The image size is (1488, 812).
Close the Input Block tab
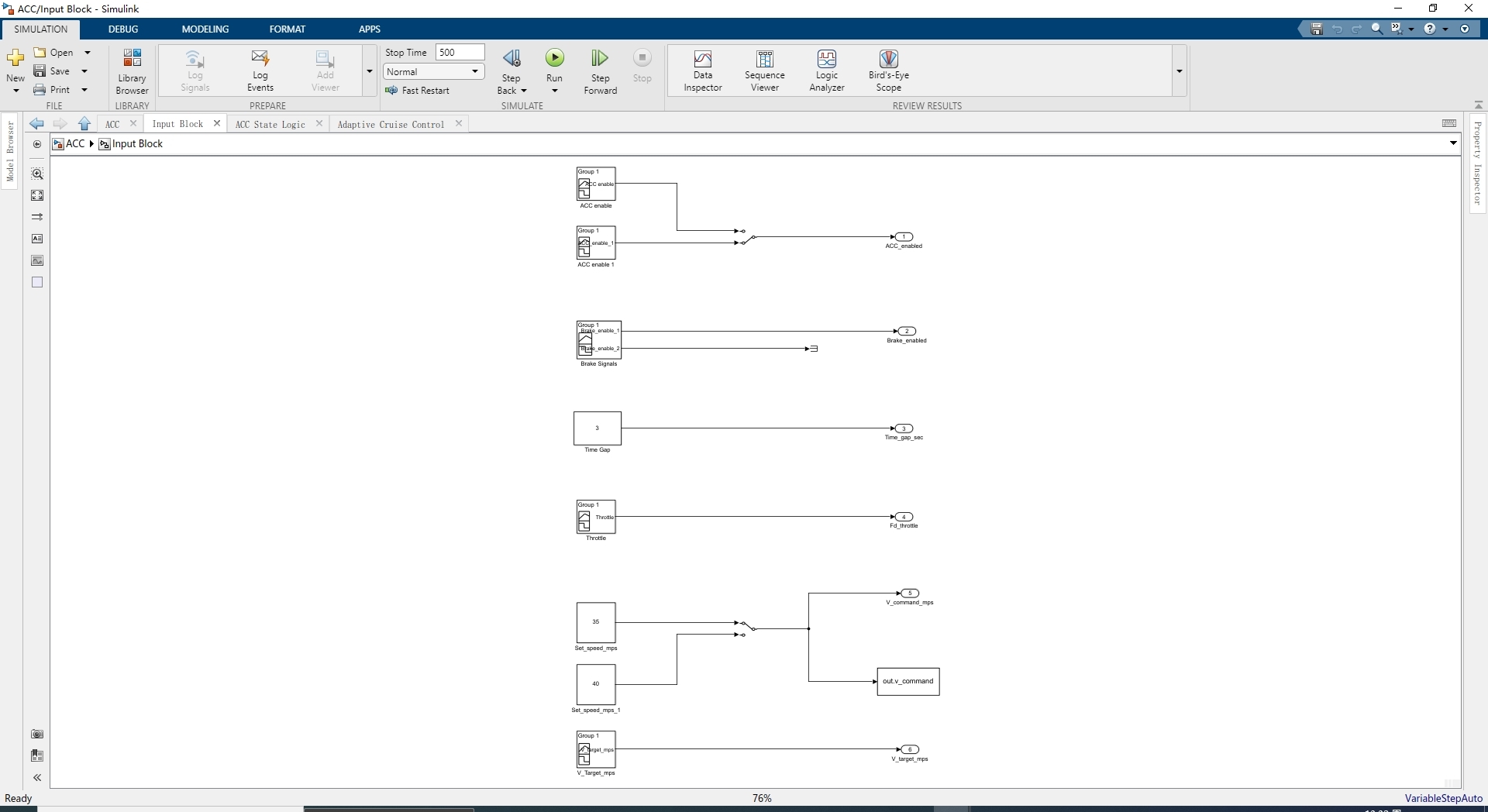click(x=217, y=123)
